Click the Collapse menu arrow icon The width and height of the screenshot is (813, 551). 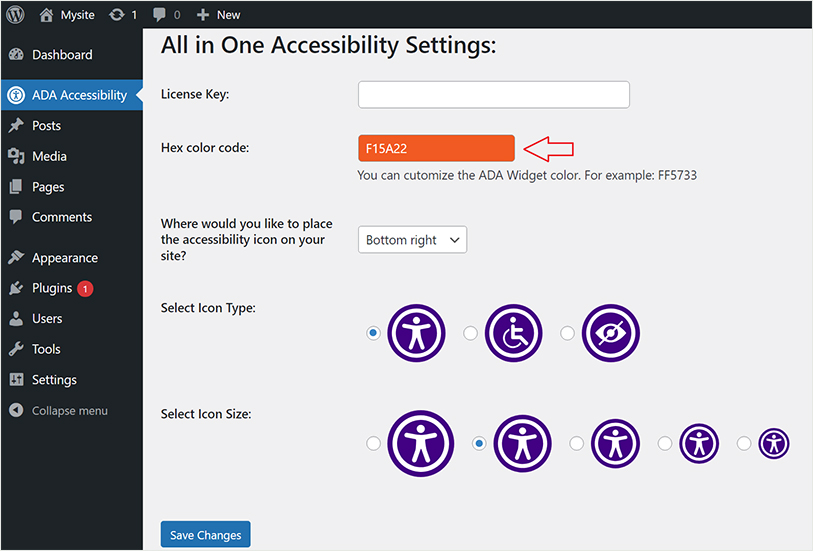[16, 410]
